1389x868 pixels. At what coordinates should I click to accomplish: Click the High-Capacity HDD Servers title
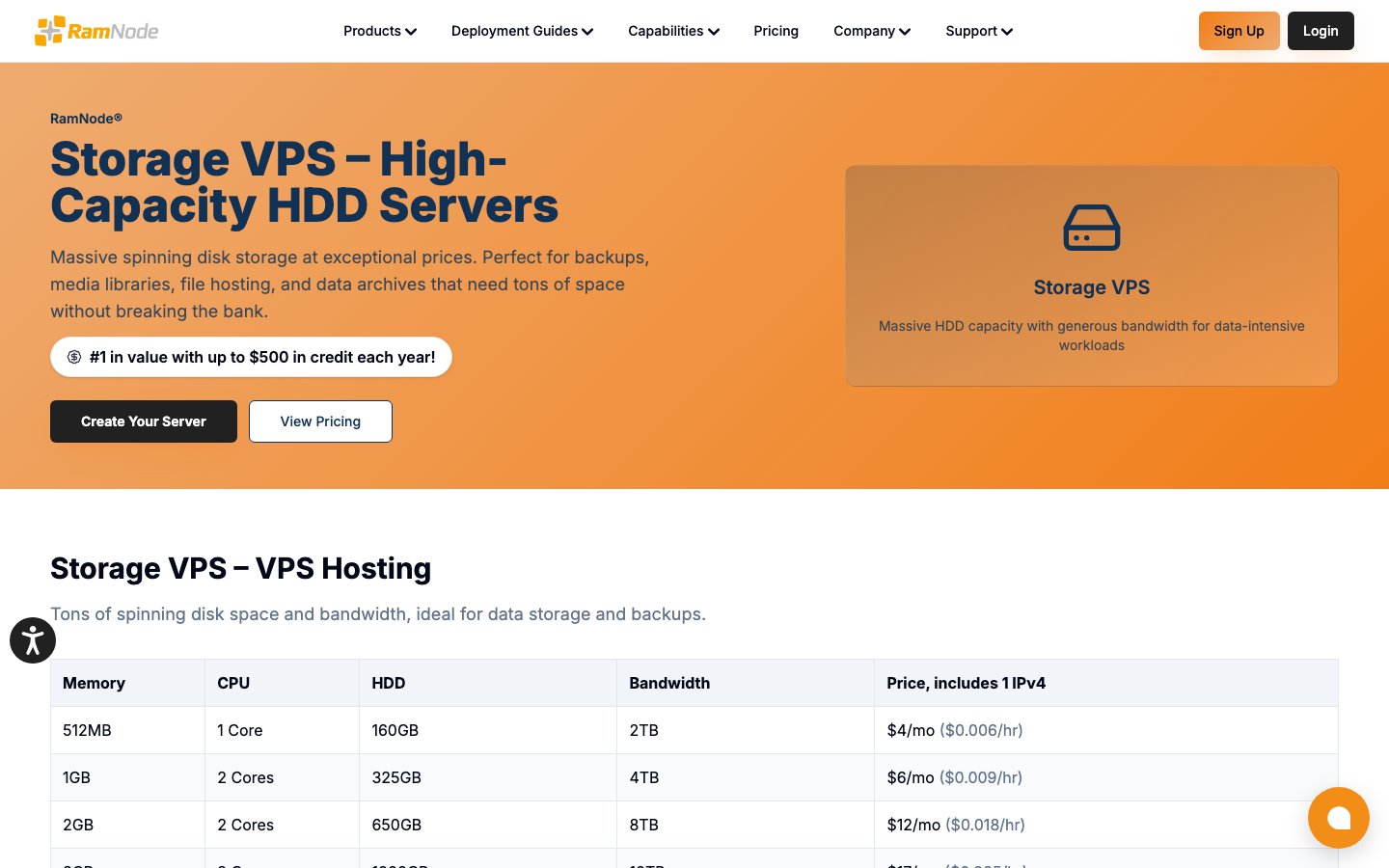305,182
